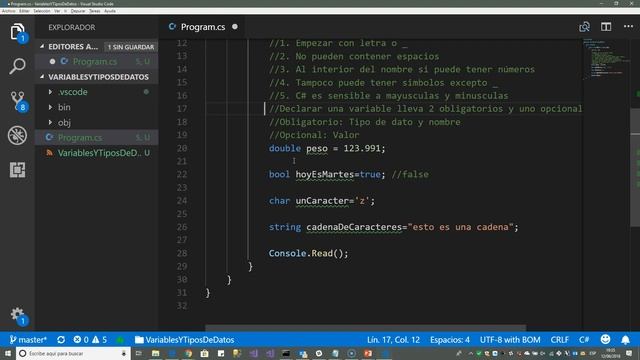The image size is (640, 360).
Task: Click the unsaved dot beside Program.cs in open editors
Action: 52,62
